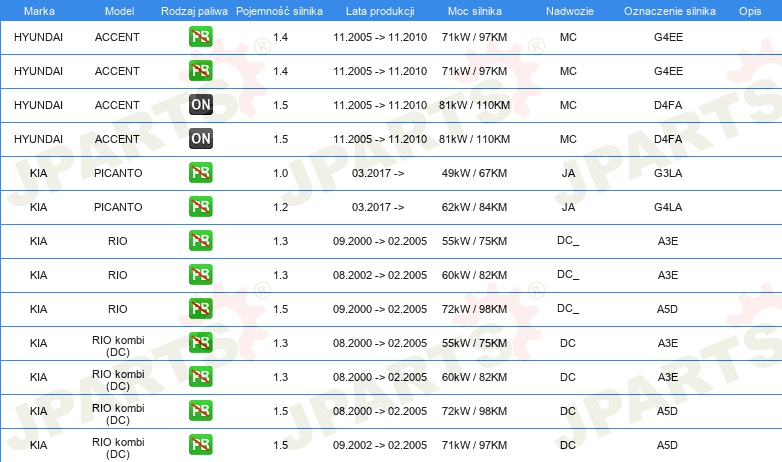This screenshot has height=462, width=782.
Task: Click body code JA in the G3LA row
Action: point(568,173)
